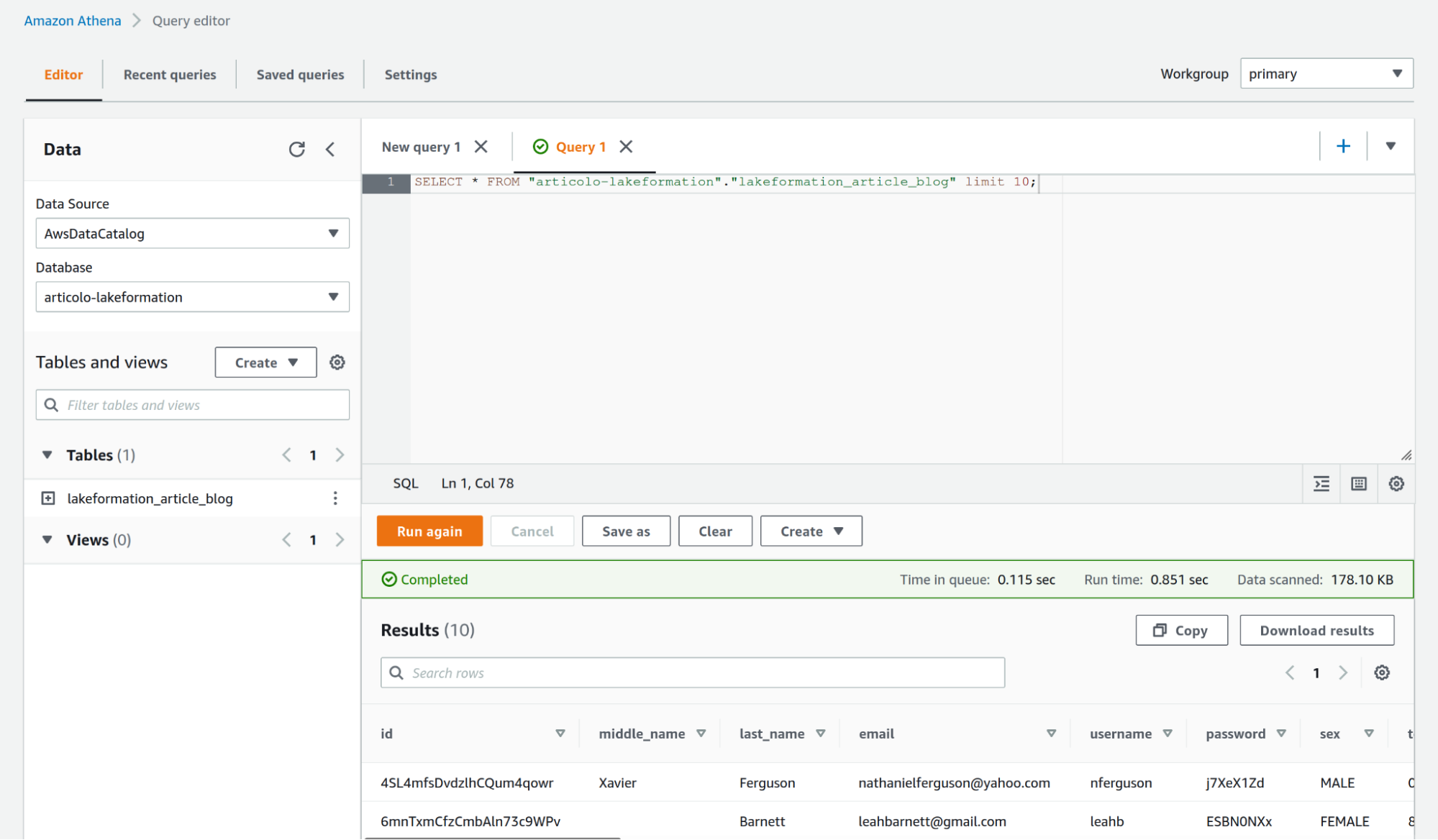This screenshot has width=1438, height=840.
Task: Open results table preferences gear
Action: 1382,672
